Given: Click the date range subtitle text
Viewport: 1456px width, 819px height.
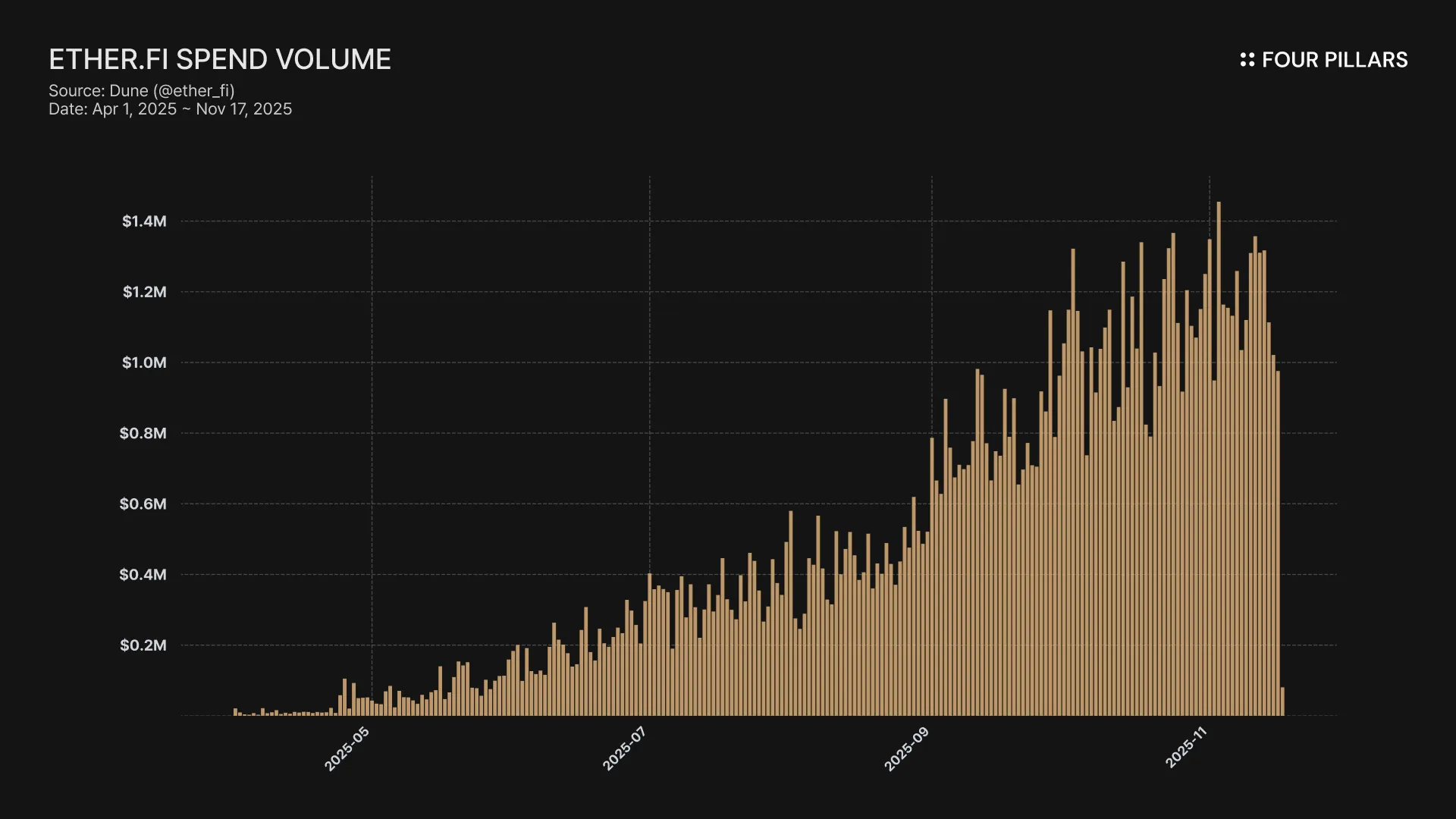Looking at the screenshot, I should 170,109.
